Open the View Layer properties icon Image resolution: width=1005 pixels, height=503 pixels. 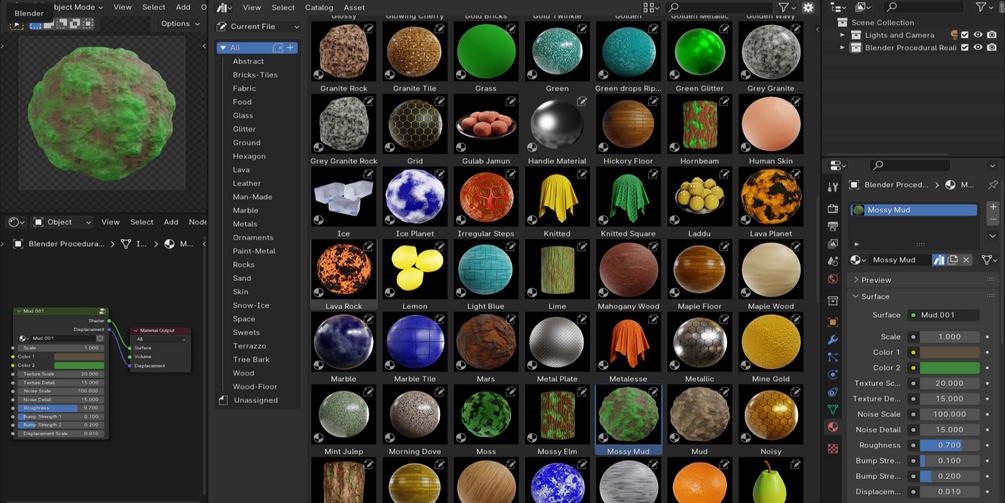point(833,243)
